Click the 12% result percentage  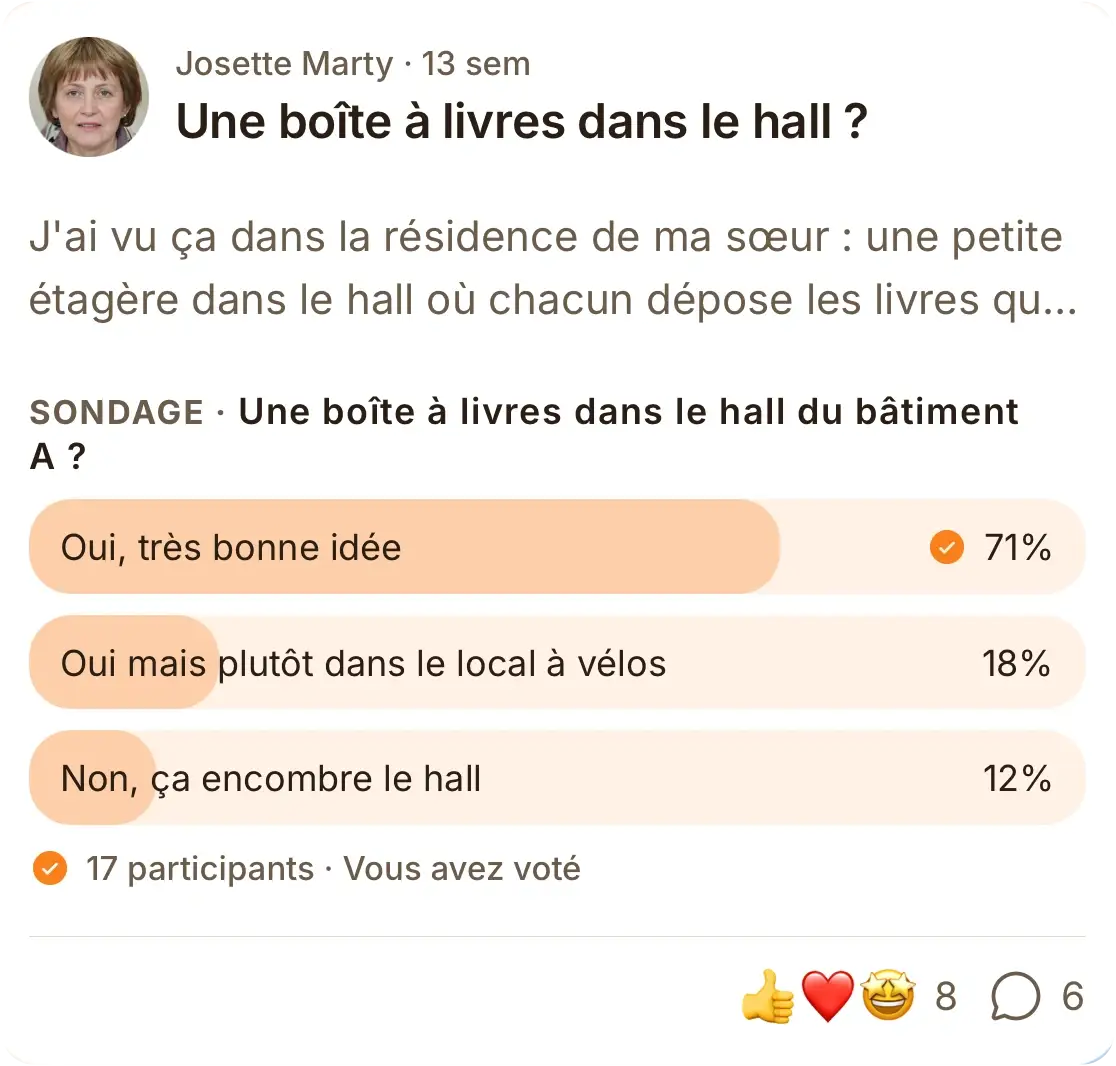pyautogui.click(x=1017, y=779)
